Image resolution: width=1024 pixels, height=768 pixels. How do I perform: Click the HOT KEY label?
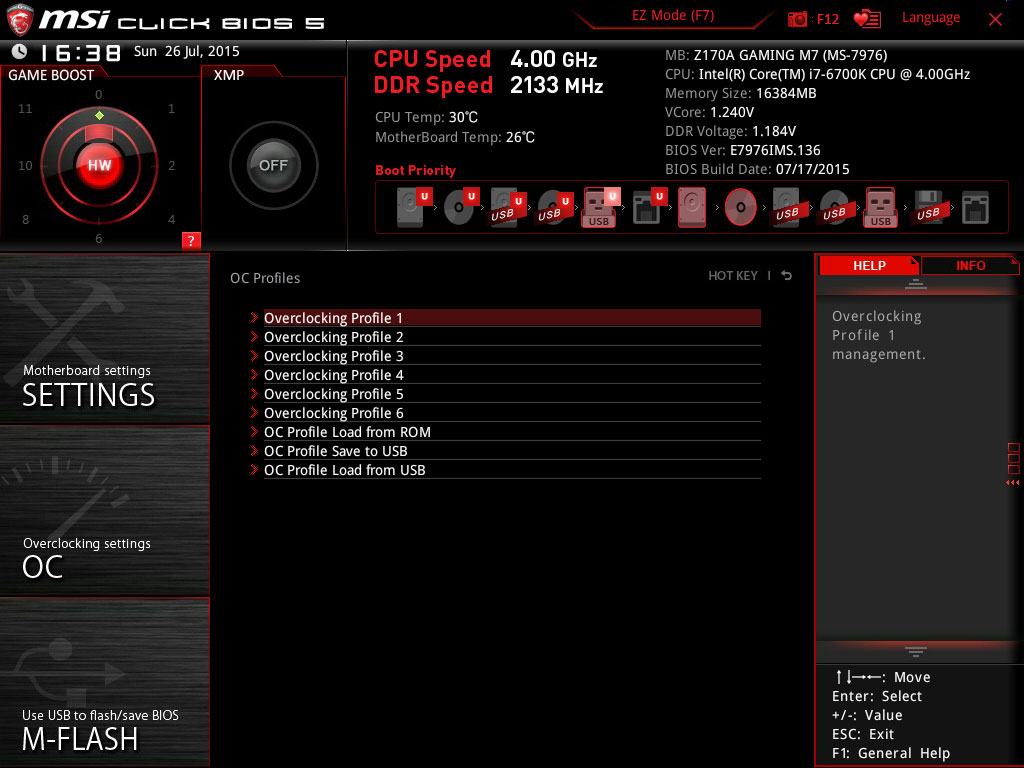[x=733, y=276]
